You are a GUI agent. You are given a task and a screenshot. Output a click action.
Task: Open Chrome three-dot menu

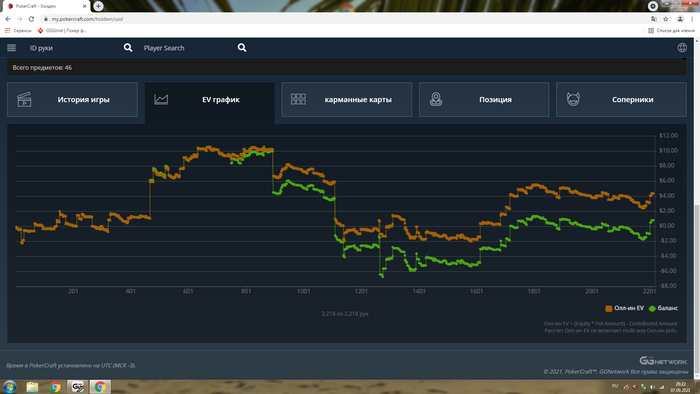pos(692,19)
